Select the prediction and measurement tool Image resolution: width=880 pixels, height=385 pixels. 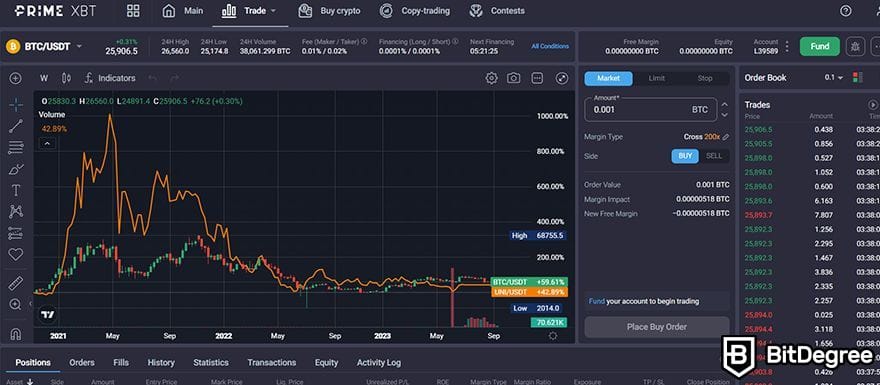point(16,233)
